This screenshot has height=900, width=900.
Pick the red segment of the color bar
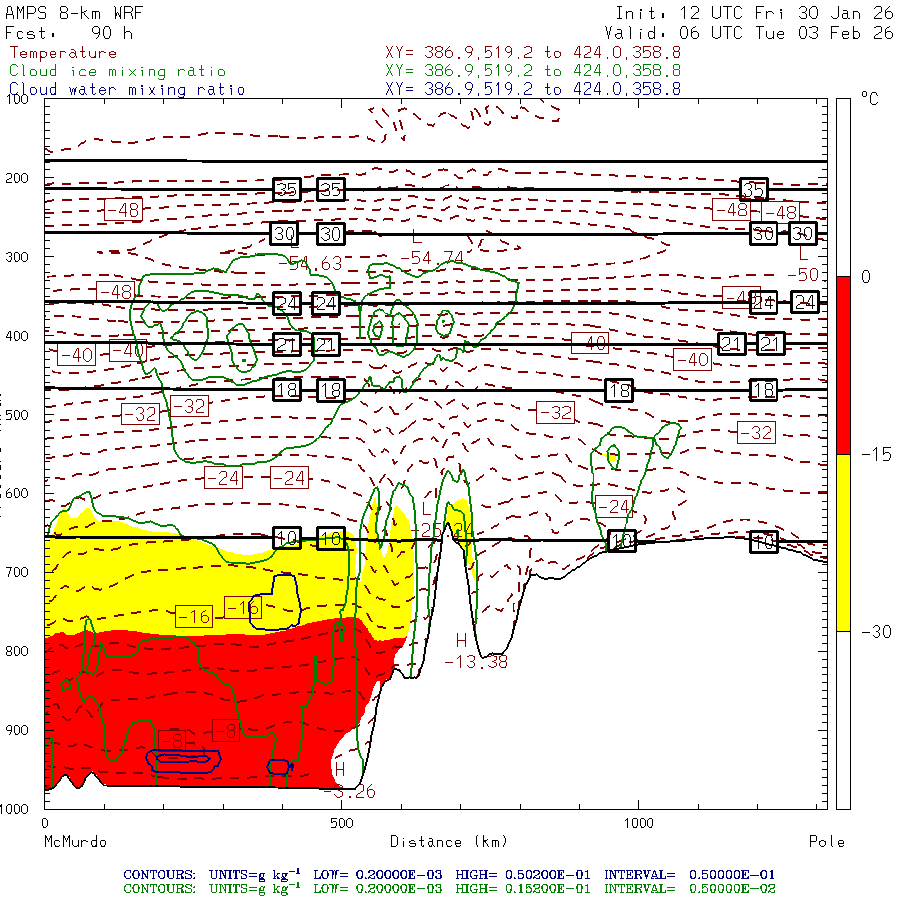843,365
